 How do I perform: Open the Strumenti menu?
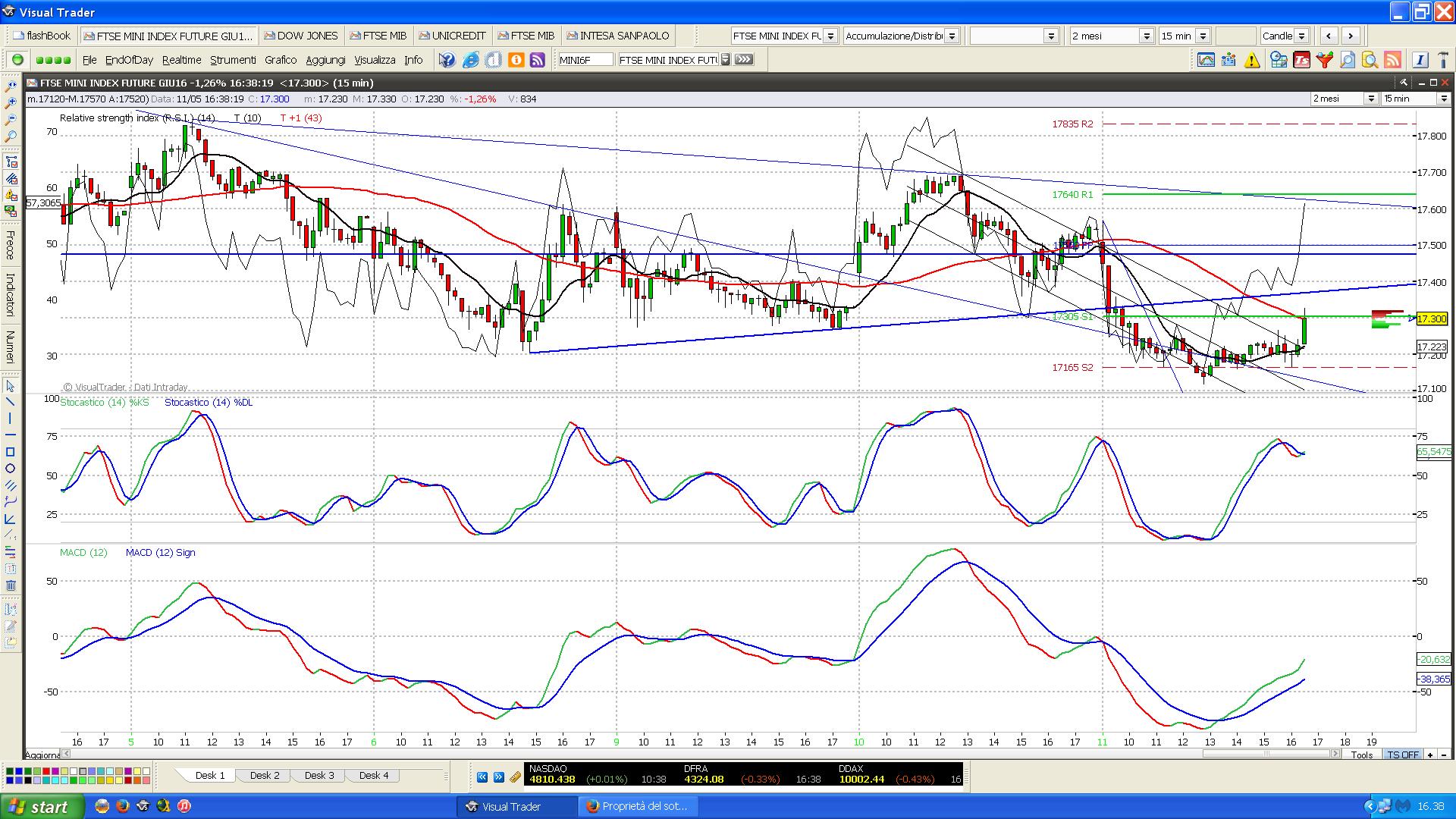pyautogui.click(x=233, y=60)
